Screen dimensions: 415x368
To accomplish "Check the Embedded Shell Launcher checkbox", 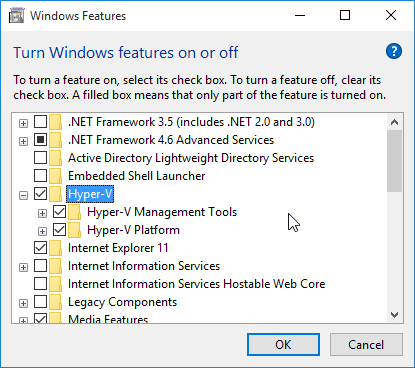I will (x=40, y=176).
